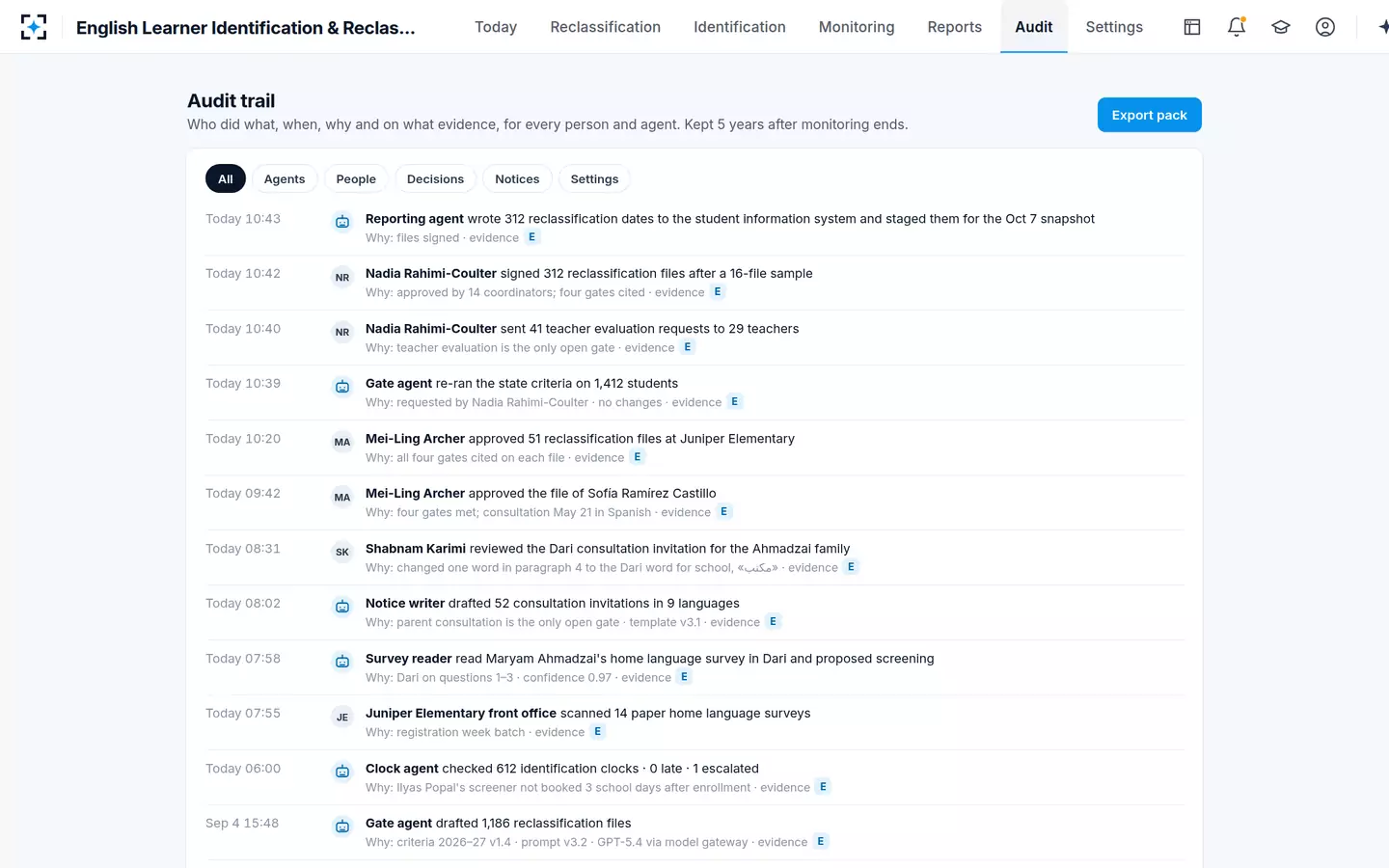Show only Decisions in audit trail
Viewport: 1389px width, 868px height.
[435, 179]
